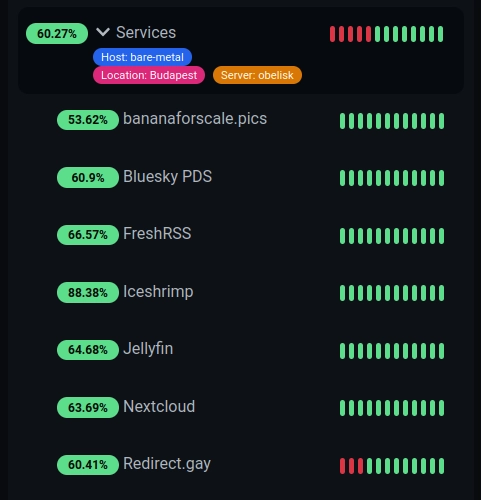
Task: Click the Services group title
Action: (x=146, y=32)
